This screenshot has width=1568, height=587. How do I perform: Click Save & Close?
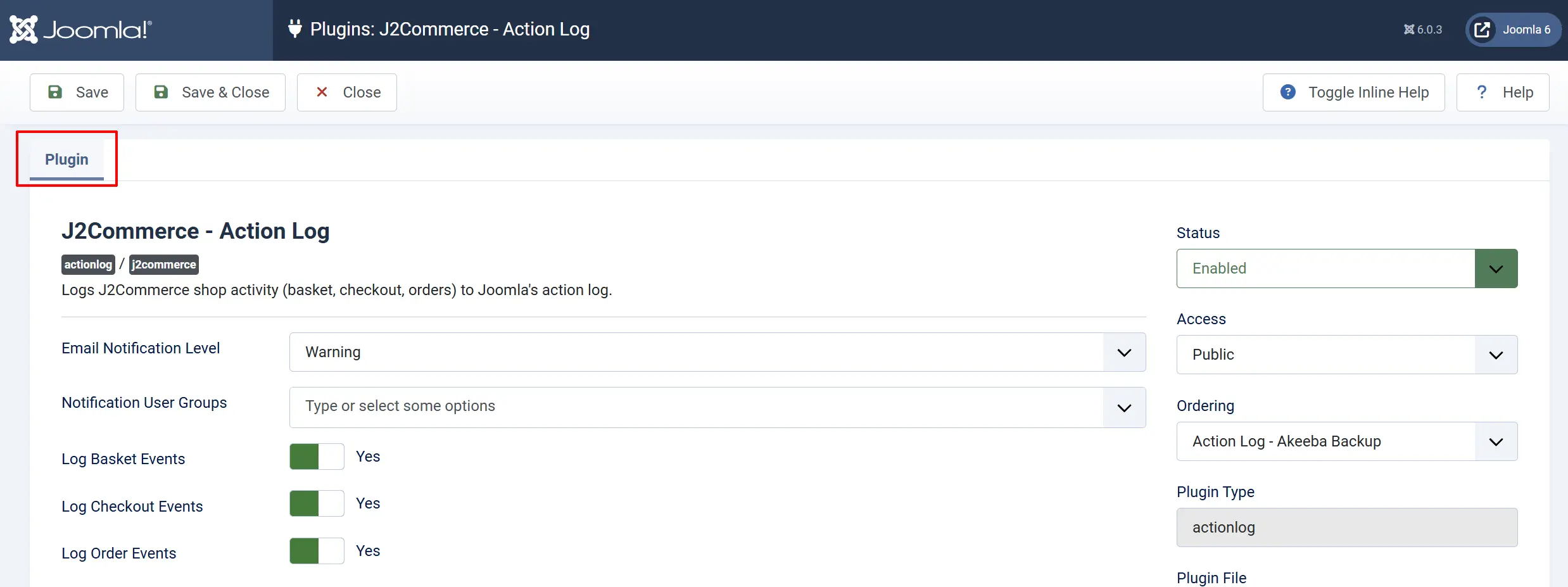point(210,92)
